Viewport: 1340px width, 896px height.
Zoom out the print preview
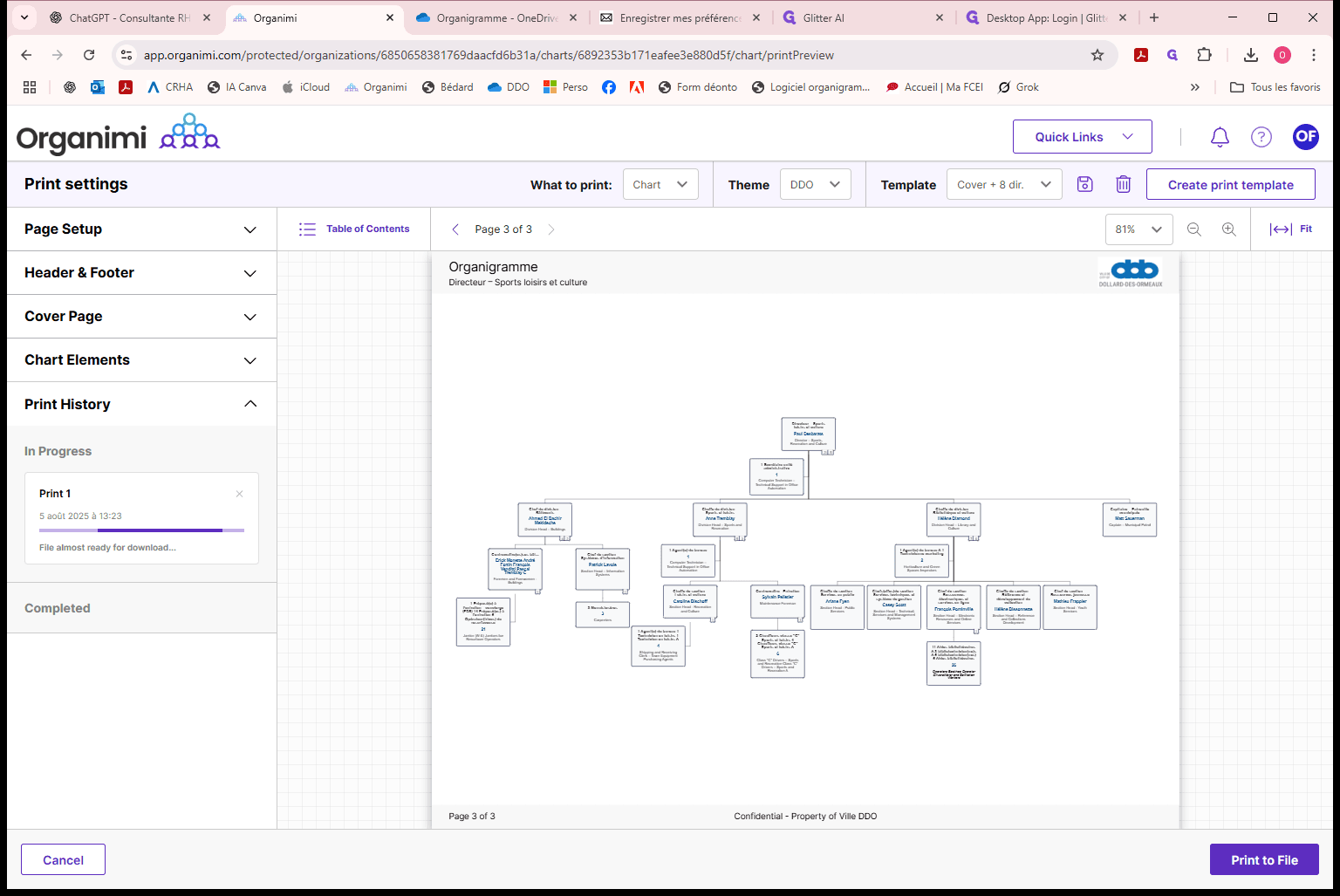pos(1194,229)
